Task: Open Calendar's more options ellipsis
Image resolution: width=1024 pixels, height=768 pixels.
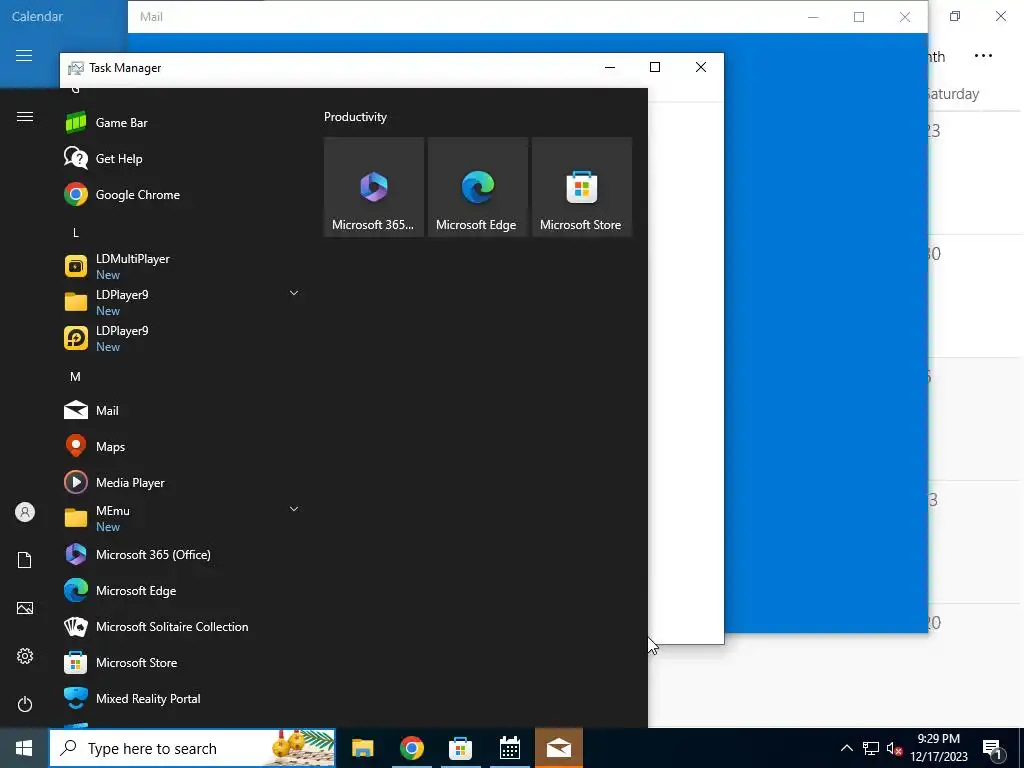Action: tap(983, 56)
